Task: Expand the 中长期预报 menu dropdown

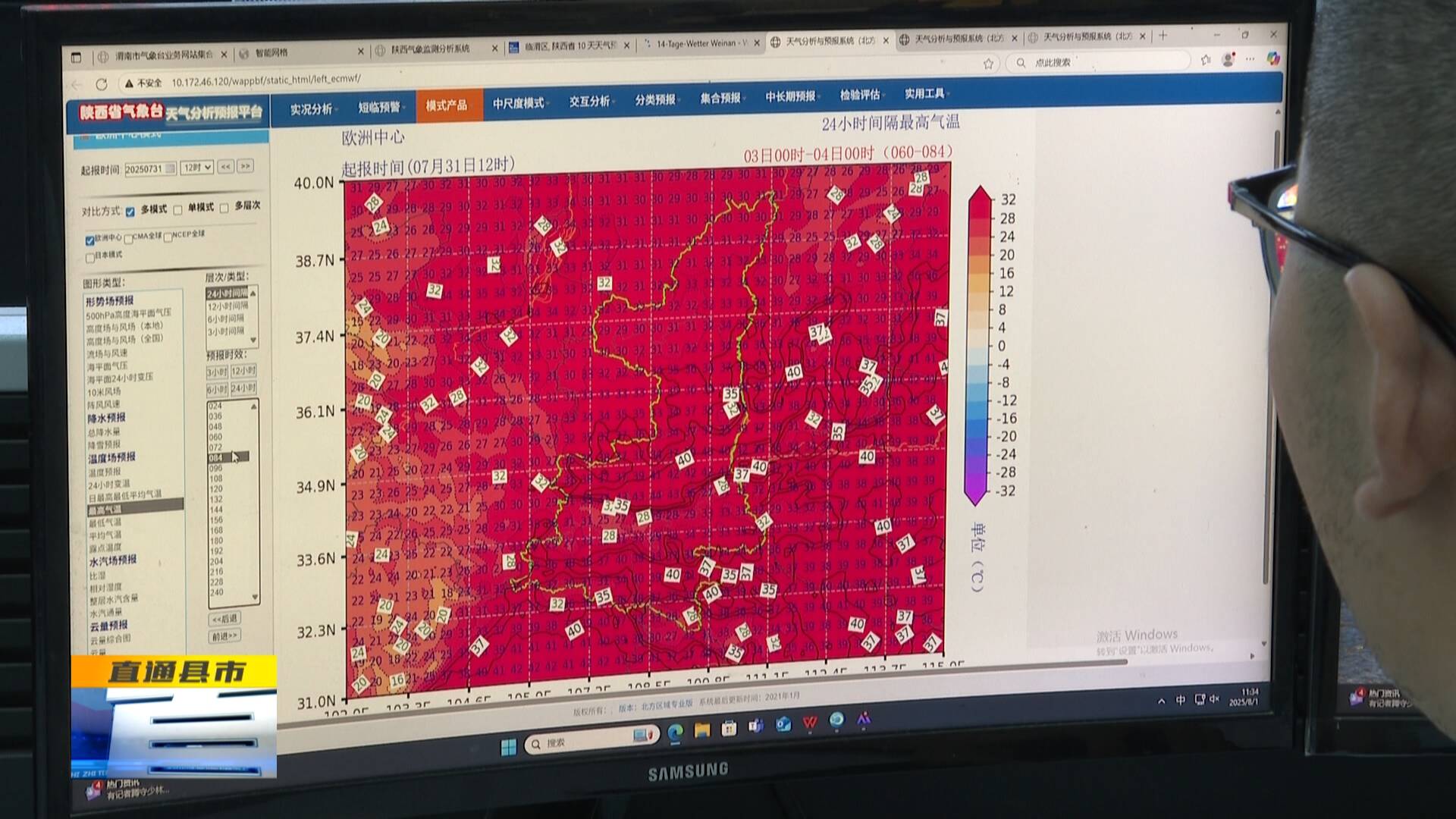Action: click(x=792, y=96)
